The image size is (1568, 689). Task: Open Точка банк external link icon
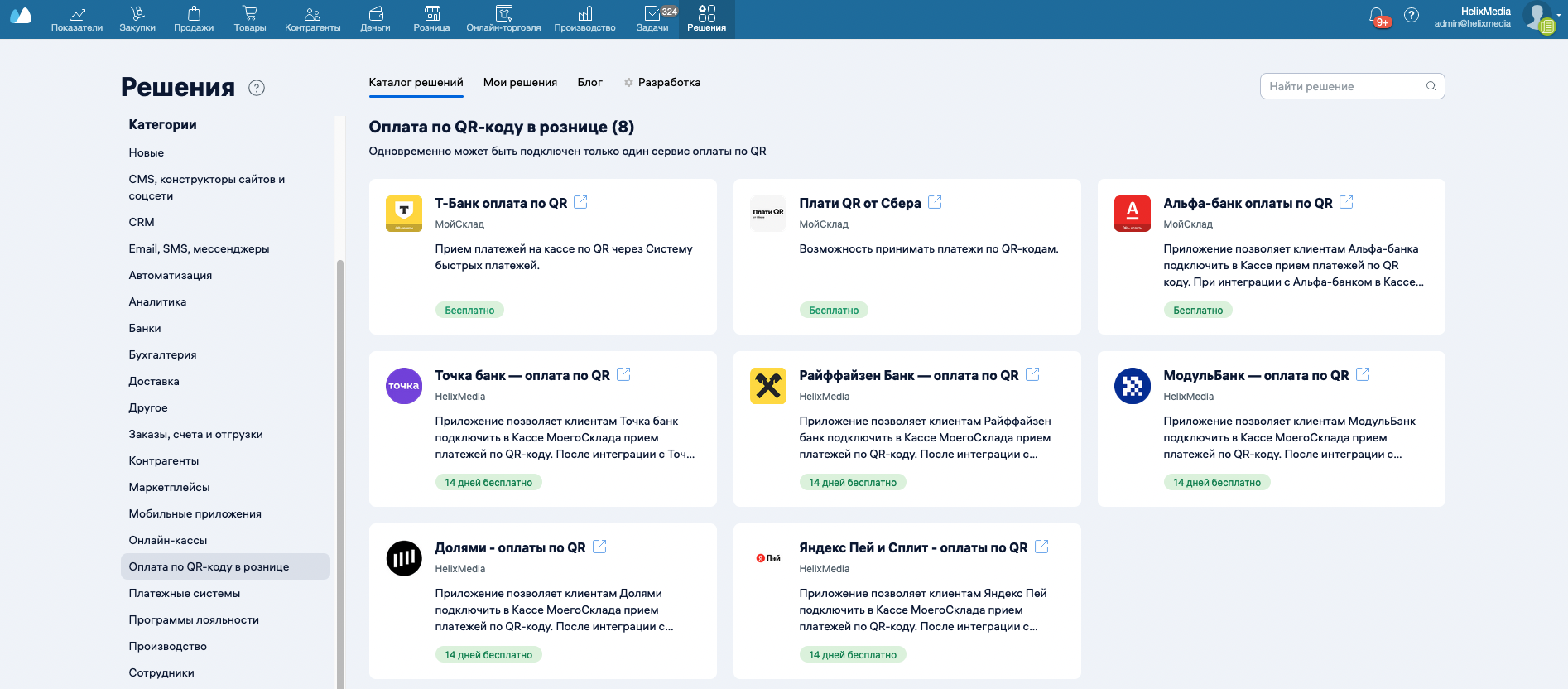(x=623, y=374)
